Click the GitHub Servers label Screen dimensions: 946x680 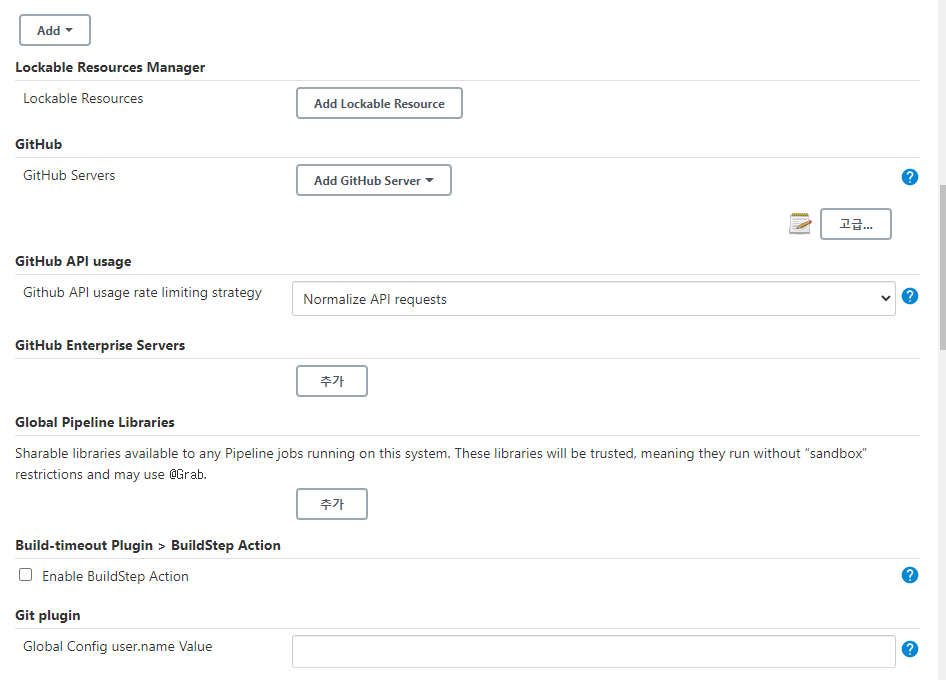tap(69, 176)
